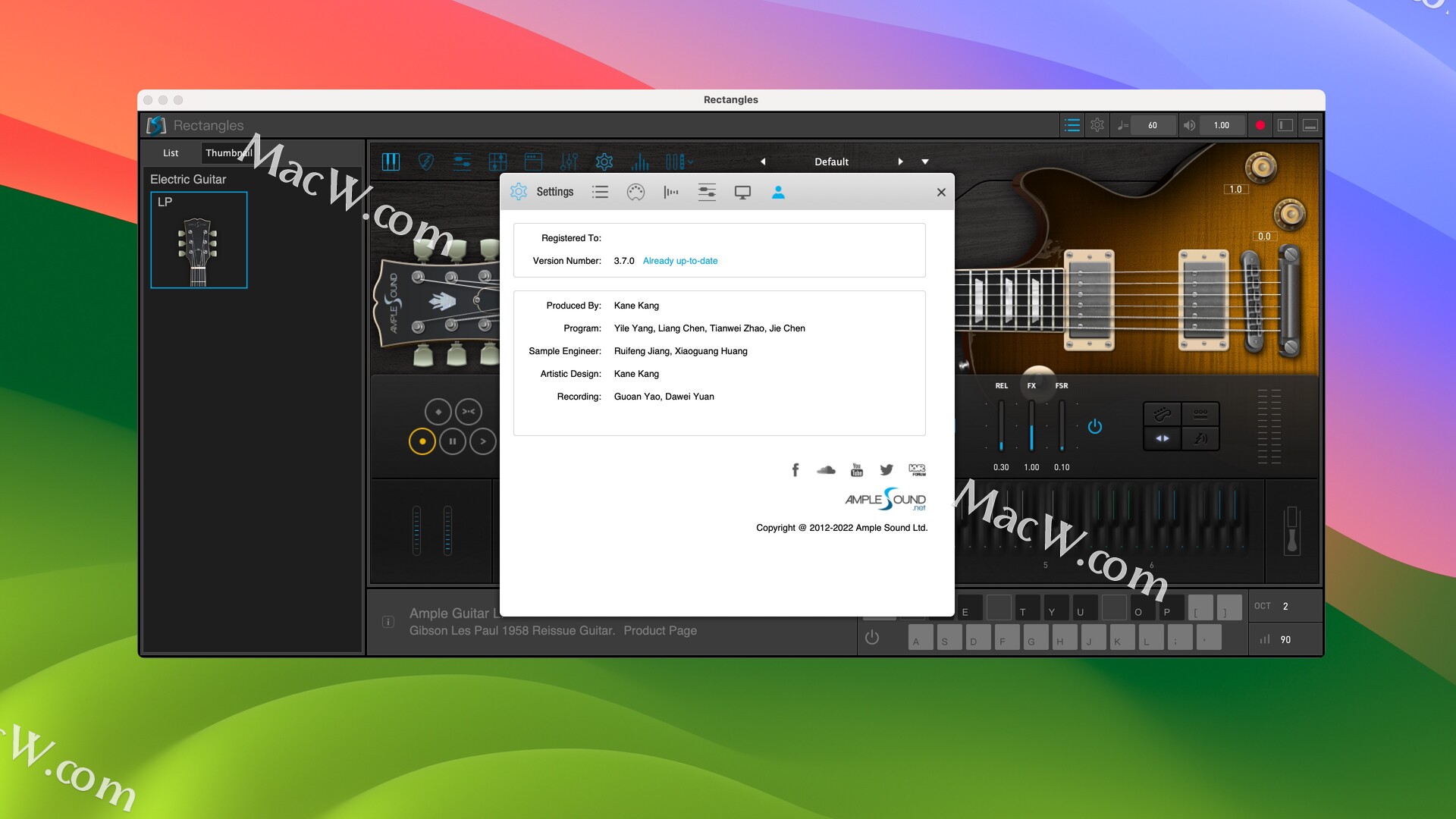Go to next preset with right arrow
This screenshot has height=819, width=1456.
click(x=900, y=162)
